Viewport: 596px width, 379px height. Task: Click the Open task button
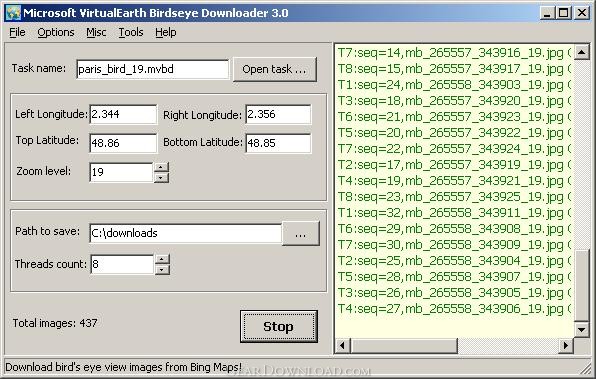(274, 69)
